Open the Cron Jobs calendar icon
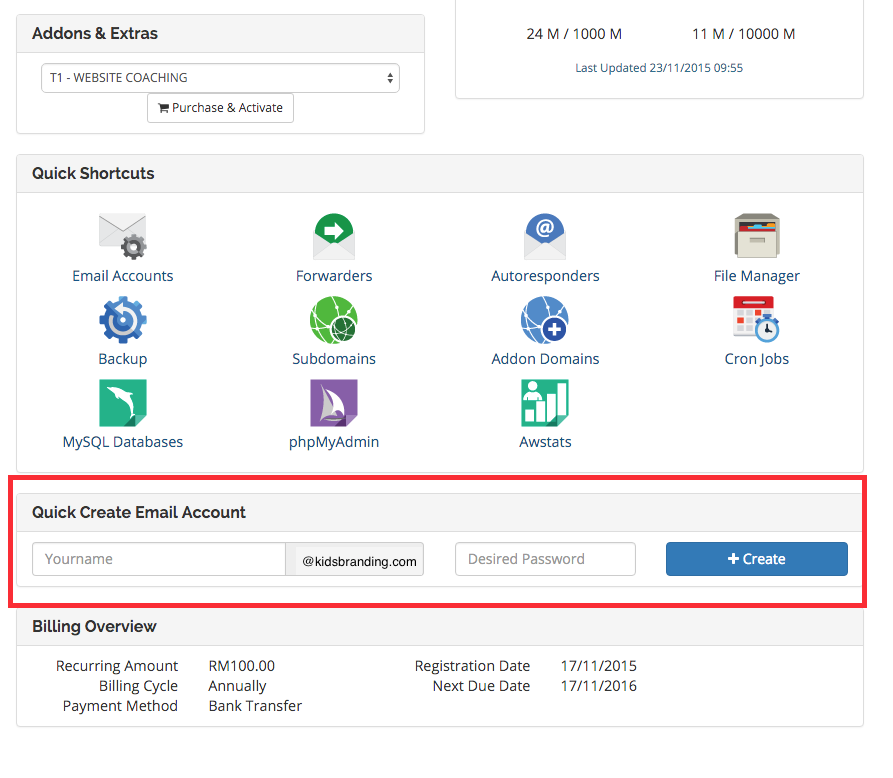The image size is (893, 778). point(756,320)
